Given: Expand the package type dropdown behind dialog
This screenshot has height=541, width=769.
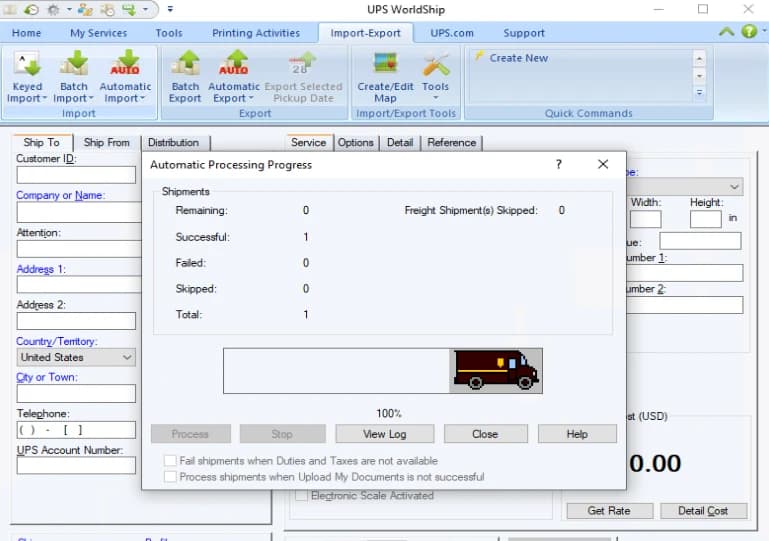Looking at the screenshot, I should [x=734, y=187].
